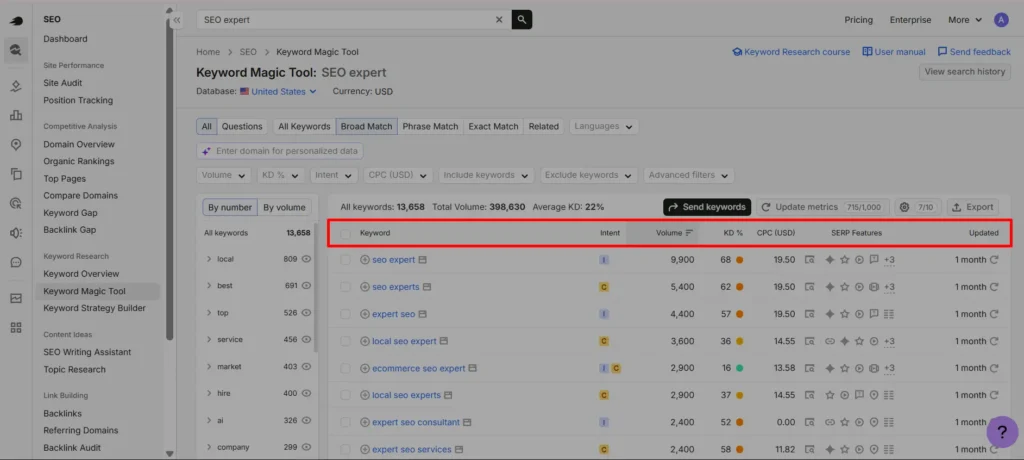Toggle eye icon for service group
This screenshot has width=1024, height=460.
click(306, 339)
